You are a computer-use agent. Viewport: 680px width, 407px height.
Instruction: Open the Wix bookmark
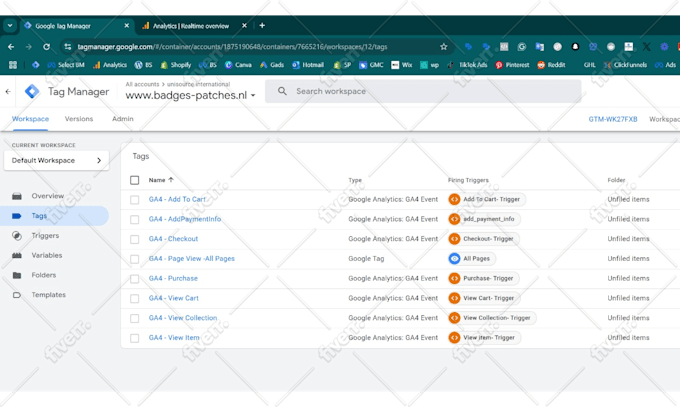[x=402, y=65]
